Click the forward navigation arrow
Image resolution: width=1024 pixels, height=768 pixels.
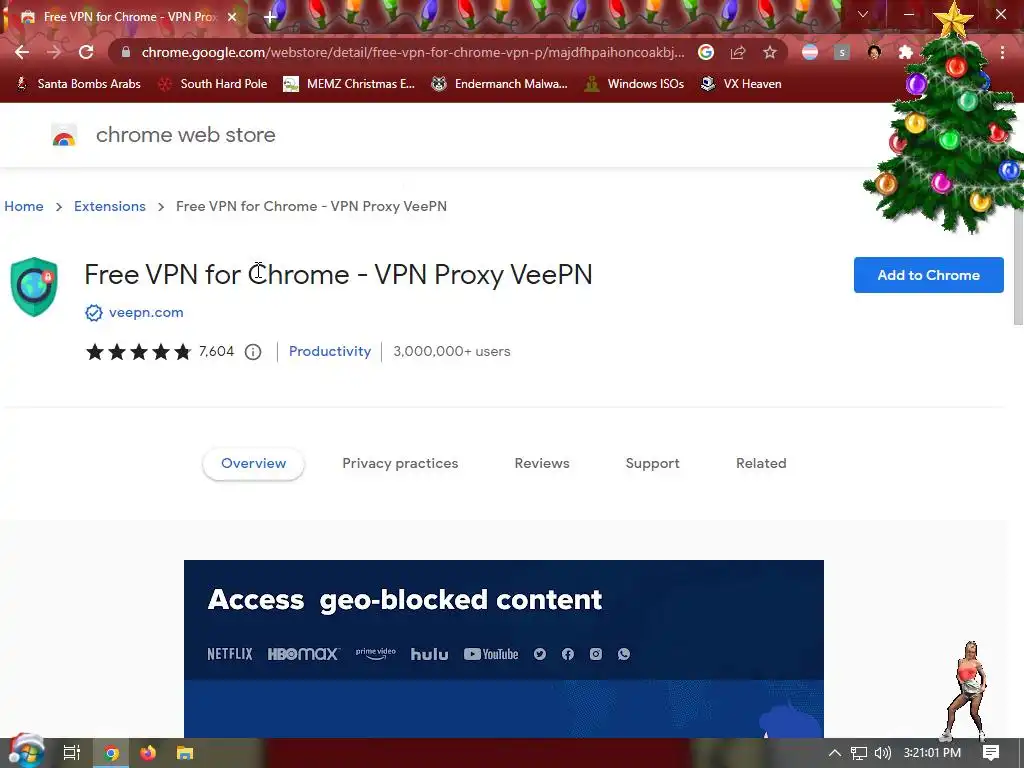[x=54, y=52]
